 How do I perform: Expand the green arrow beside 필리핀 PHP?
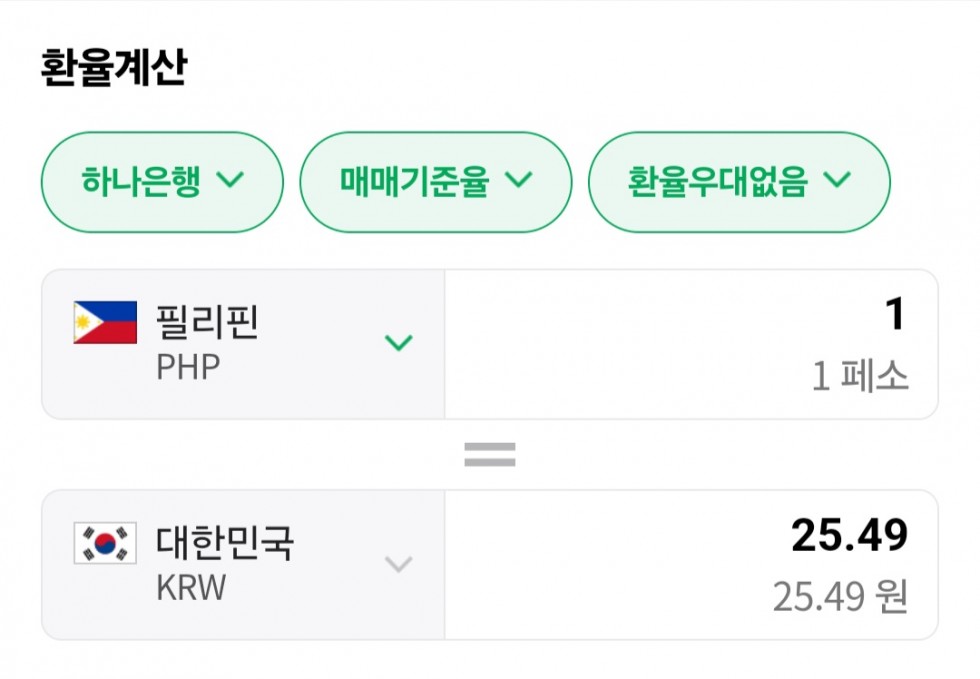[399, 343]
